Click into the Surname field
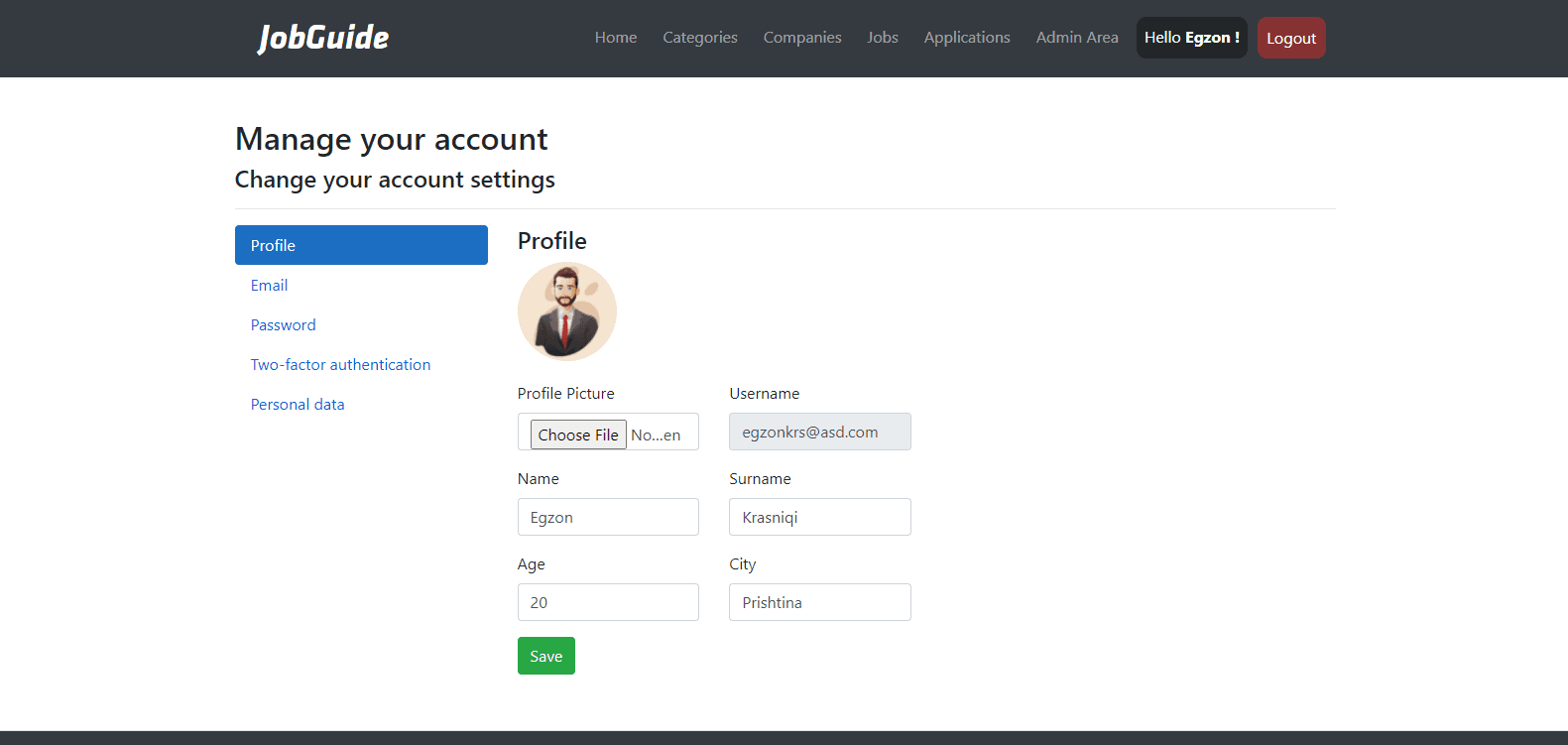The width and height of the screenshot is (1568, 745). [819, 517]
